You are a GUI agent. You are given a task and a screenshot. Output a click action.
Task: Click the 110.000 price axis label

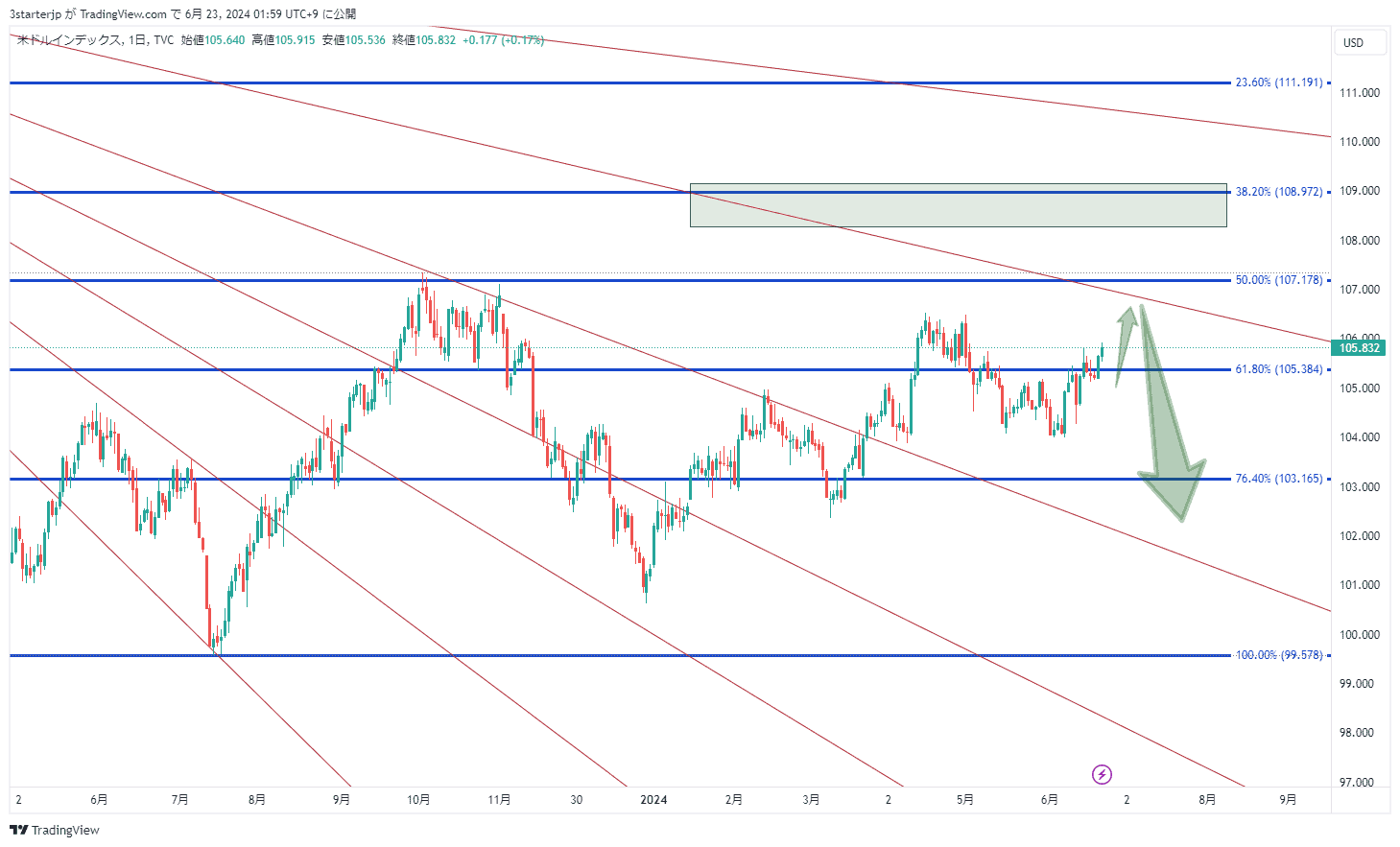[1360, 142]
